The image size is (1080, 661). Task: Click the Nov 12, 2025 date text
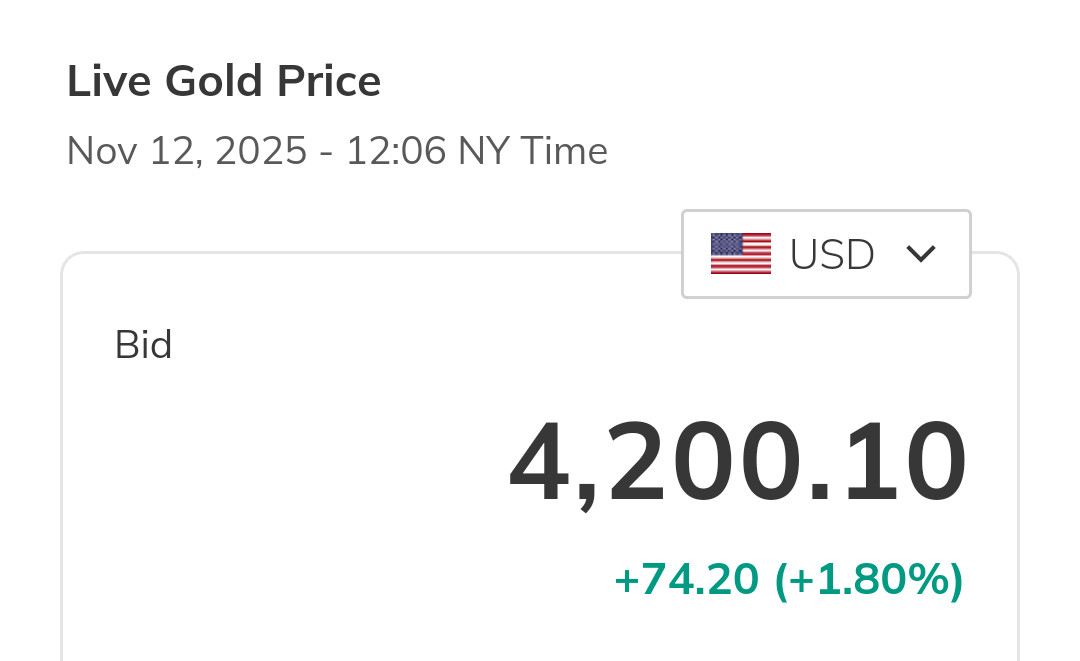pyautogui.click(x=186, y=152)
